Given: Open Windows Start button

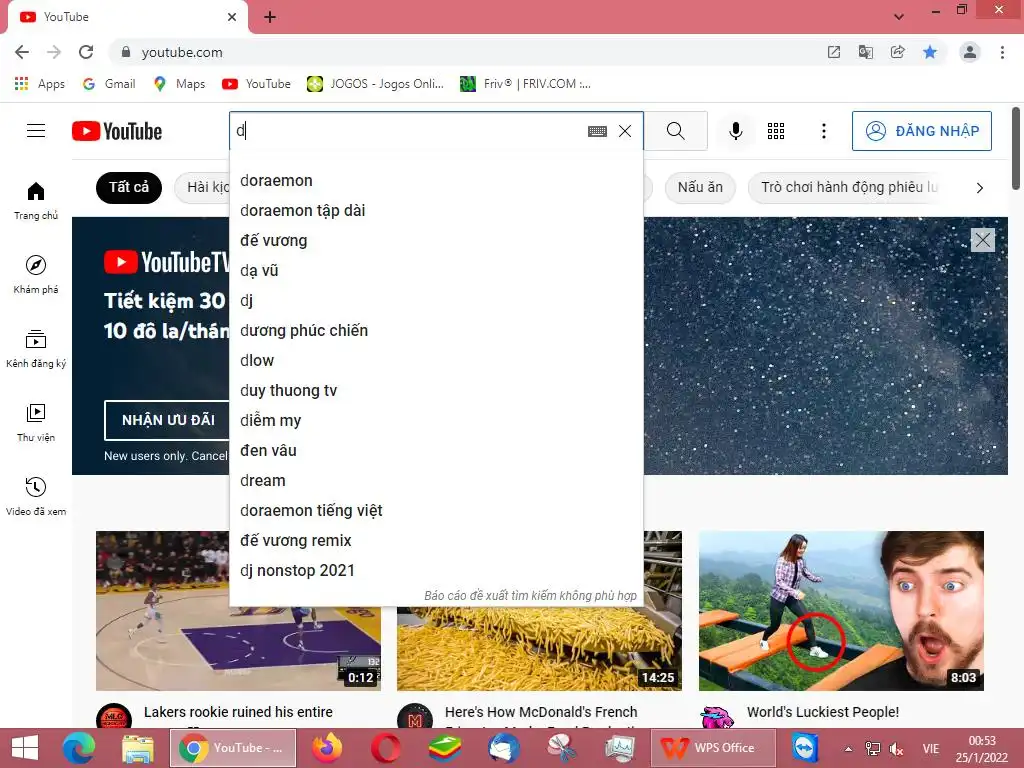Looking at the screenshot, I should tap(25, 748).
